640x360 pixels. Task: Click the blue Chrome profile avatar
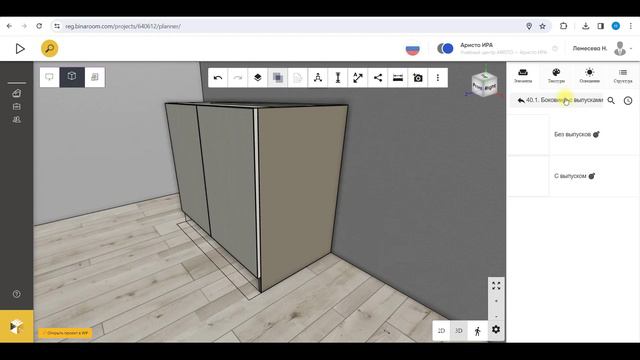tap(616, 26)
